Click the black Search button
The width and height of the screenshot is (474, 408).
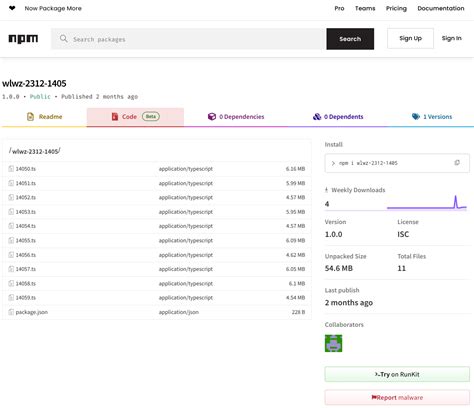350,39
